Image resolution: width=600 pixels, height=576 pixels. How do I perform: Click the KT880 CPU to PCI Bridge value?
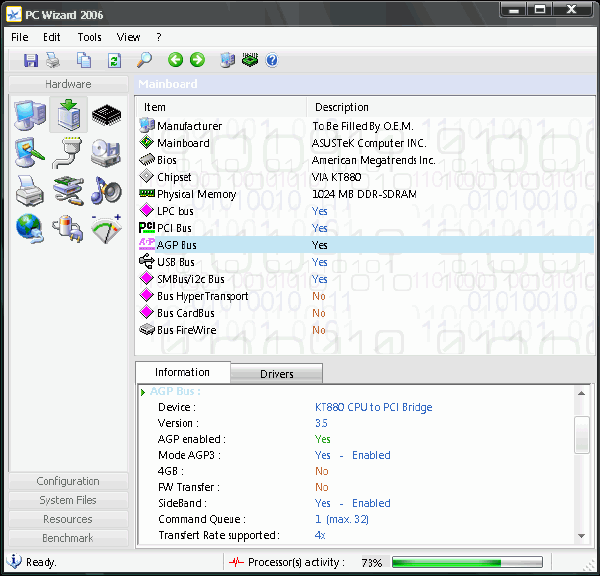tap(373, 407)
